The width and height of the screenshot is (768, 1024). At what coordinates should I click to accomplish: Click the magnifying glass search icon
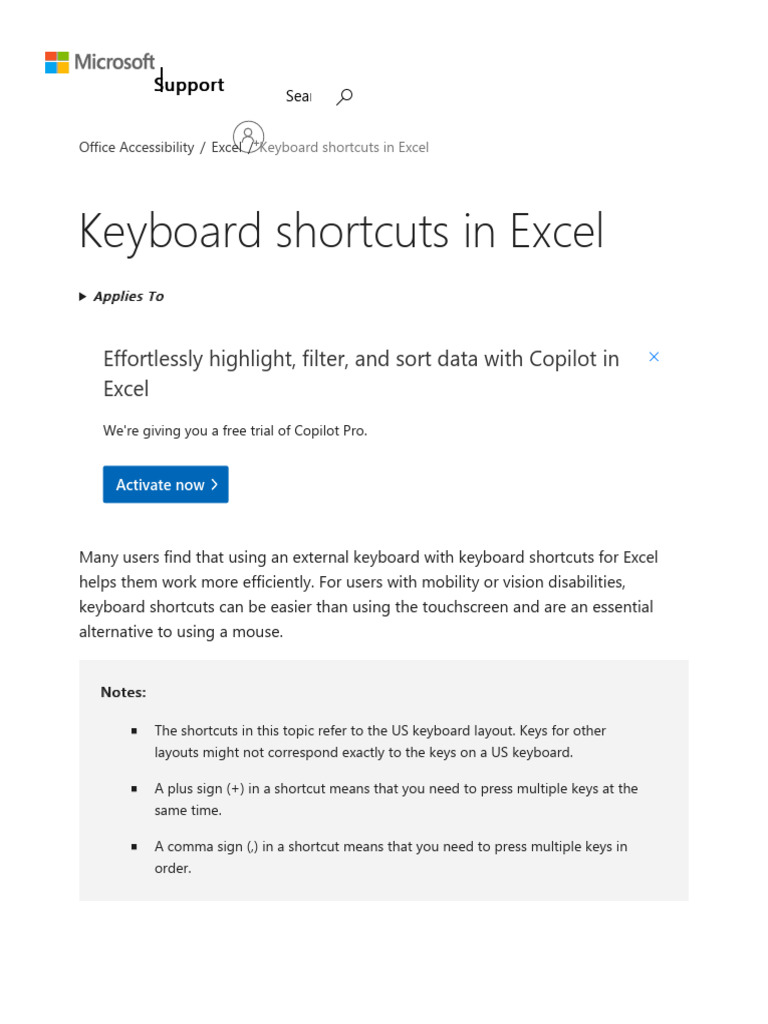click(x=345, y=96)
